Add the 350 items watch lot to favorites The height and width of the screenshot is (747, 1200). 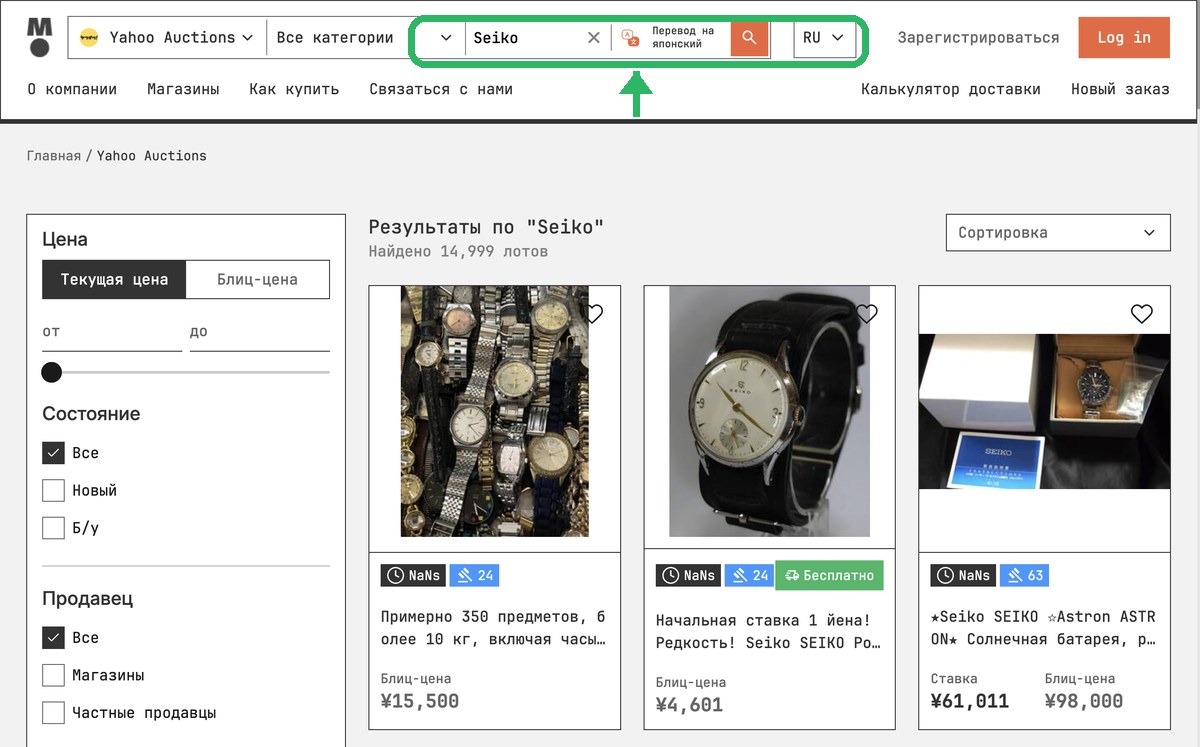tap(594, 313)
